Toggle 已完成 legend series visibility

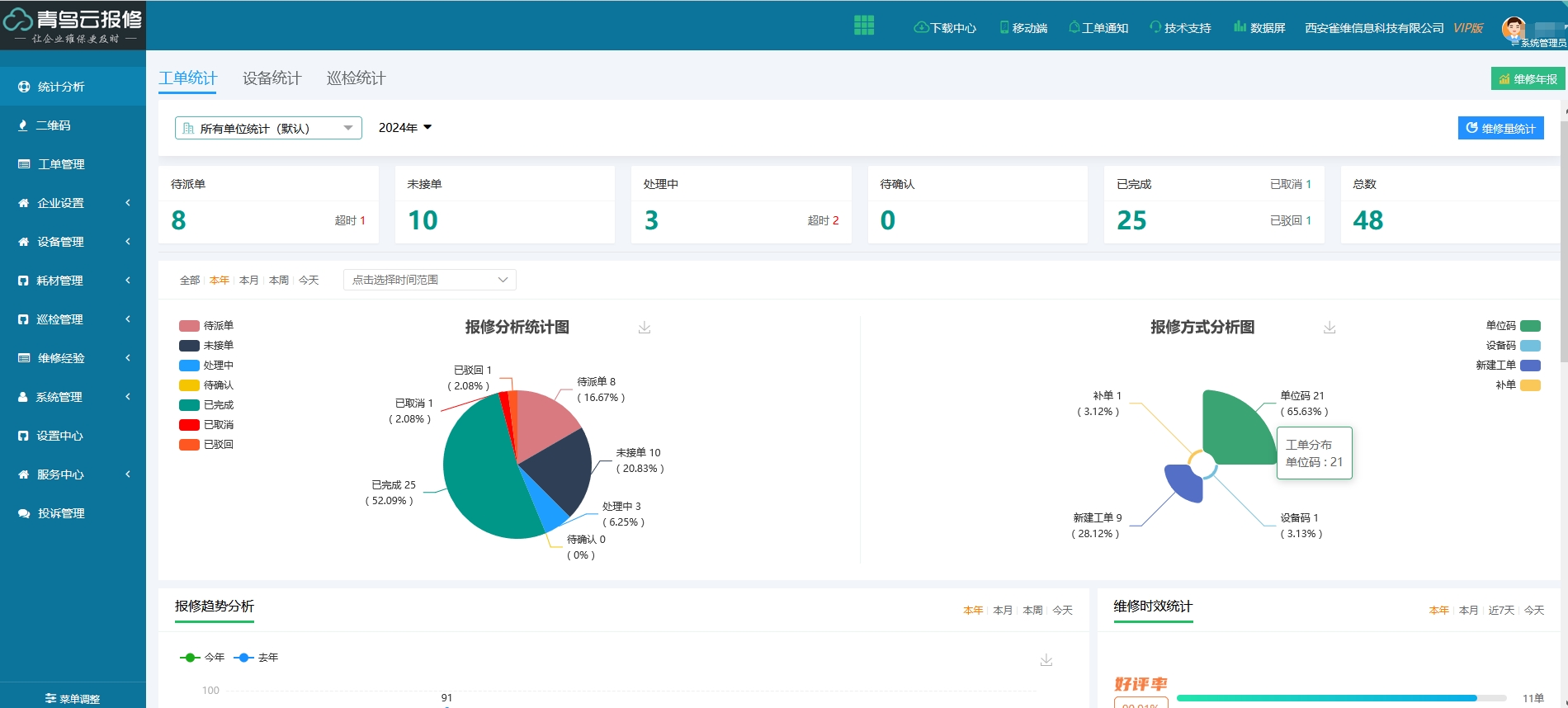(x=190, y=405)
